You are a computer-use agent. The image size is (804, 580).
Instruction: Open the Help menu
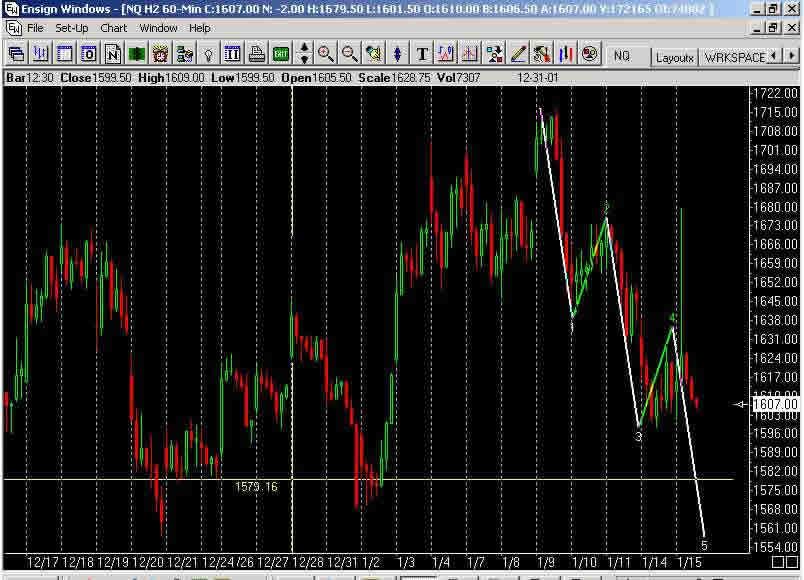199,28
